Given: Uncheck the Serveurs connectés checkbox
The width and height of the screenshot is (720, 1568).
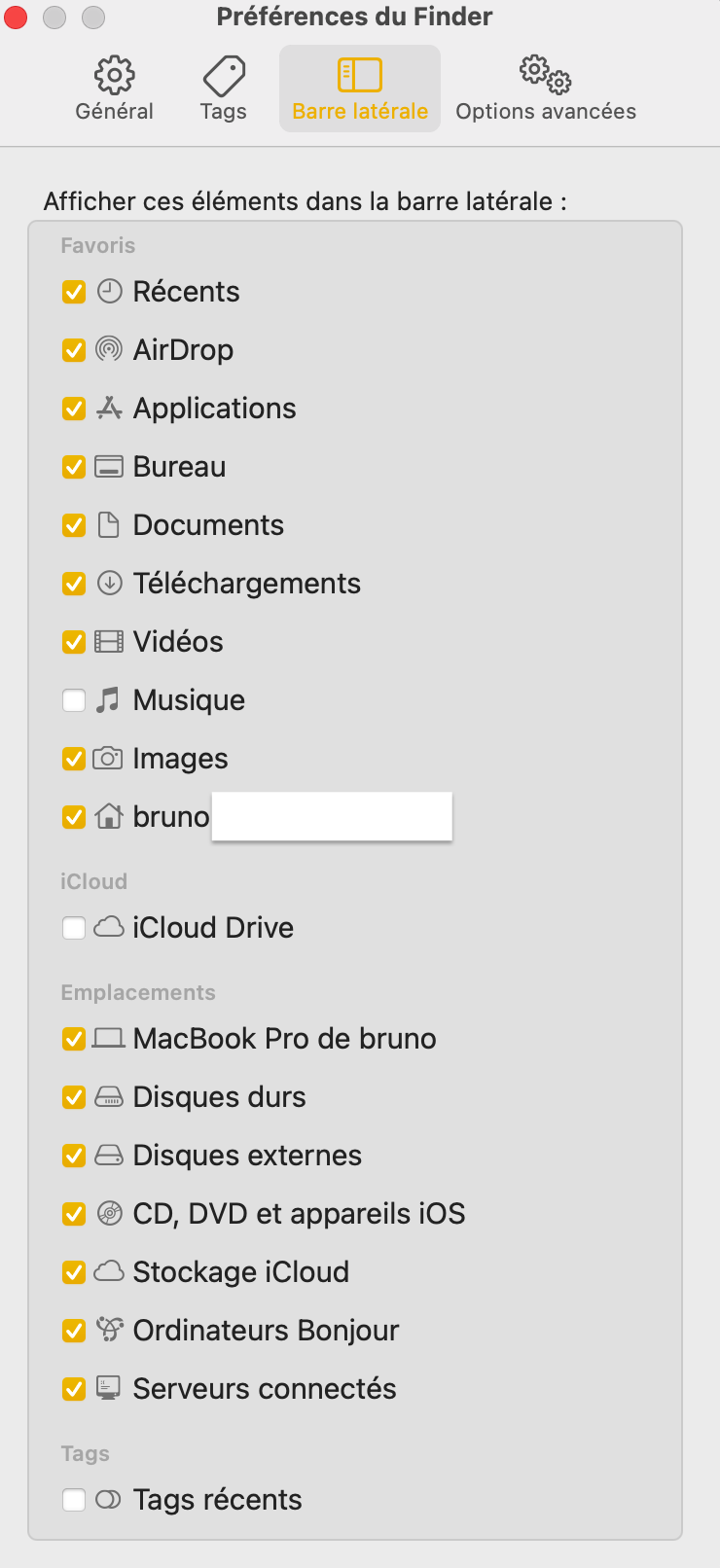Looking at the screenshot, I should 74,1389.
